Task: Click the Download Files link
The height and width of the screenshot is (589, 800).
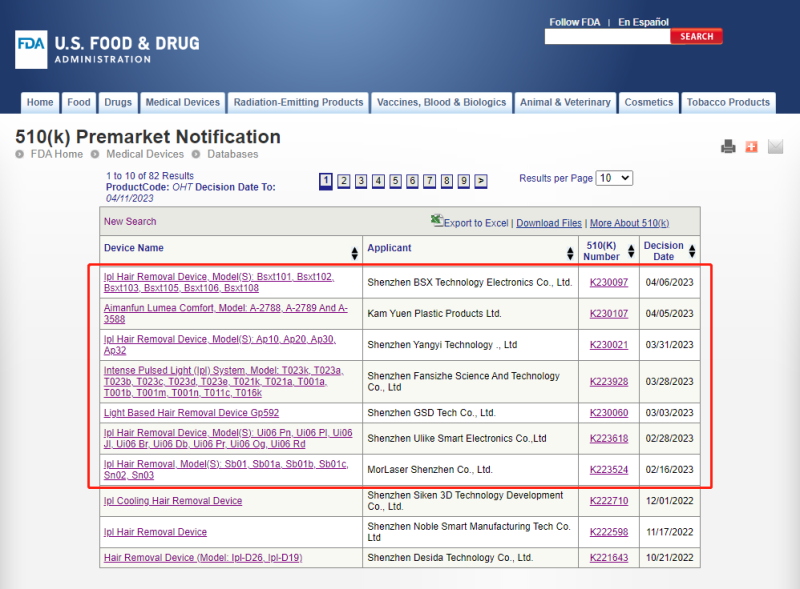Action: pyautogui.click(x=549, y=223)
